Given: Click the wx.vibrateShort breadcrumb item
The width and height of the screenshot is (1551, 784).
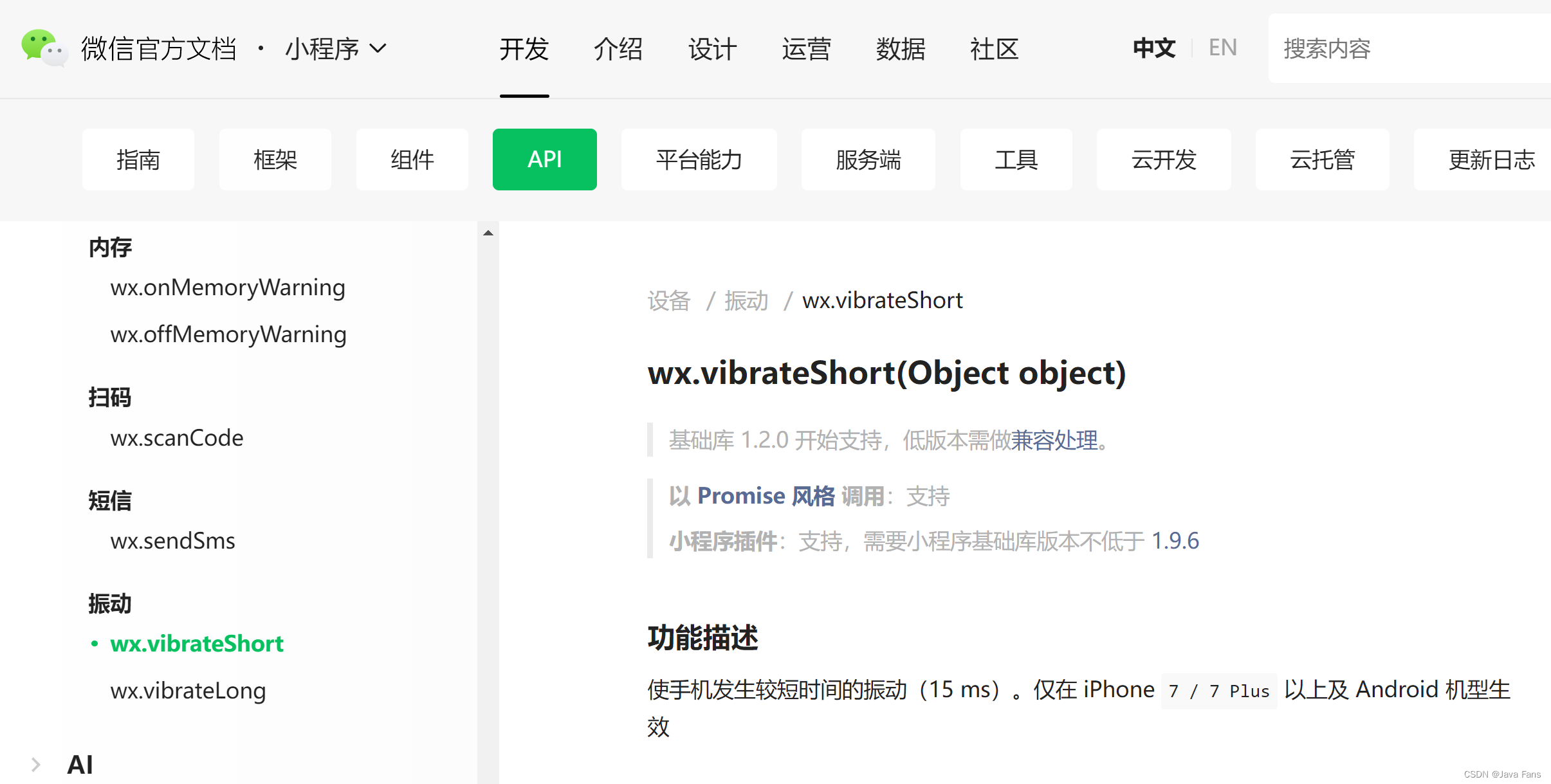Looking at the screenshot, I should [883, 300].
